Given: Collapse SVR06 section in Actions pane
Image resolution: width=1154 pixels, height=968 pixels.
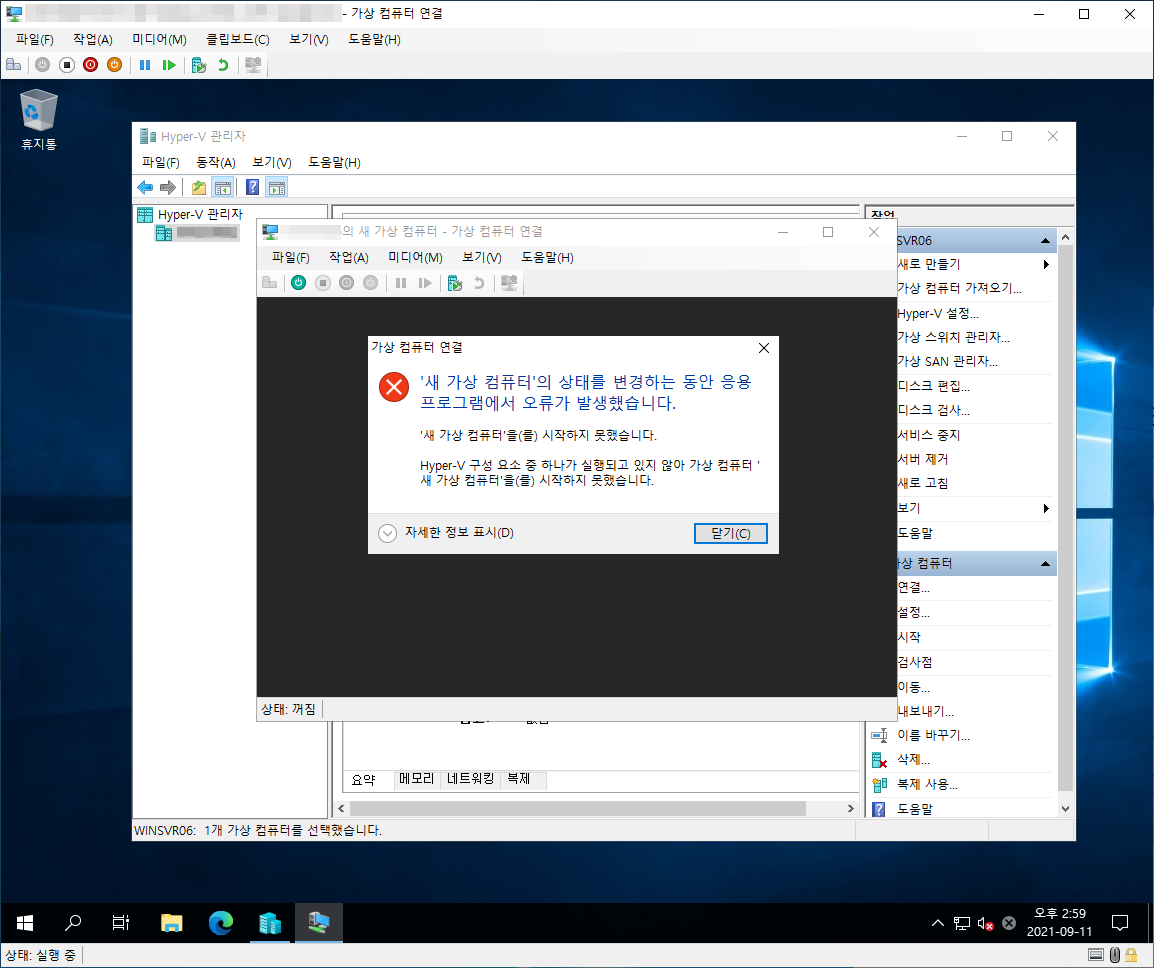Looking at the screenshot, I should tap(1045, 241).
